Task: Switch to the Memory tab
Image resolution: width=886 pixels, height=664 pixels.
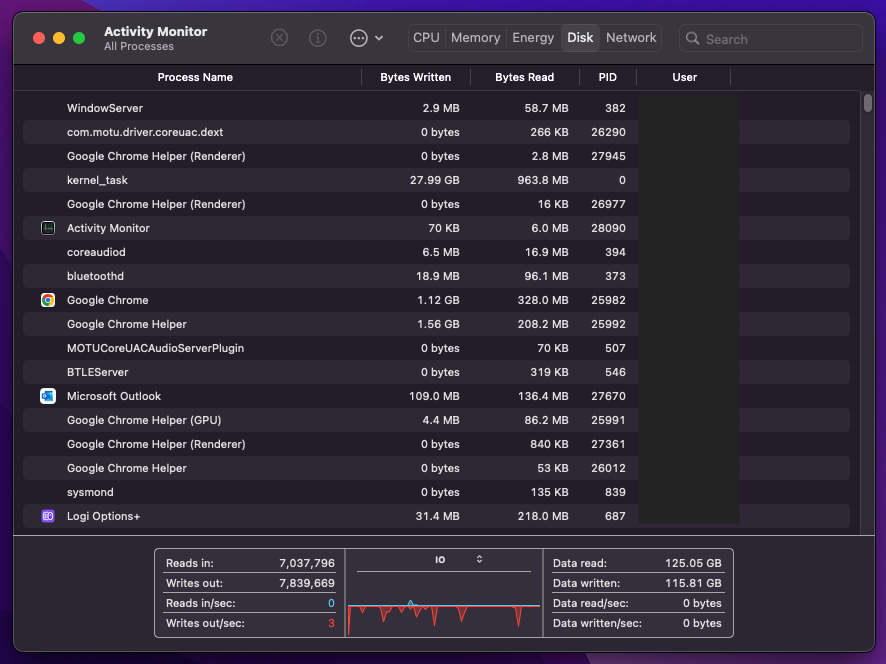Action: click(x=475, y=38)
